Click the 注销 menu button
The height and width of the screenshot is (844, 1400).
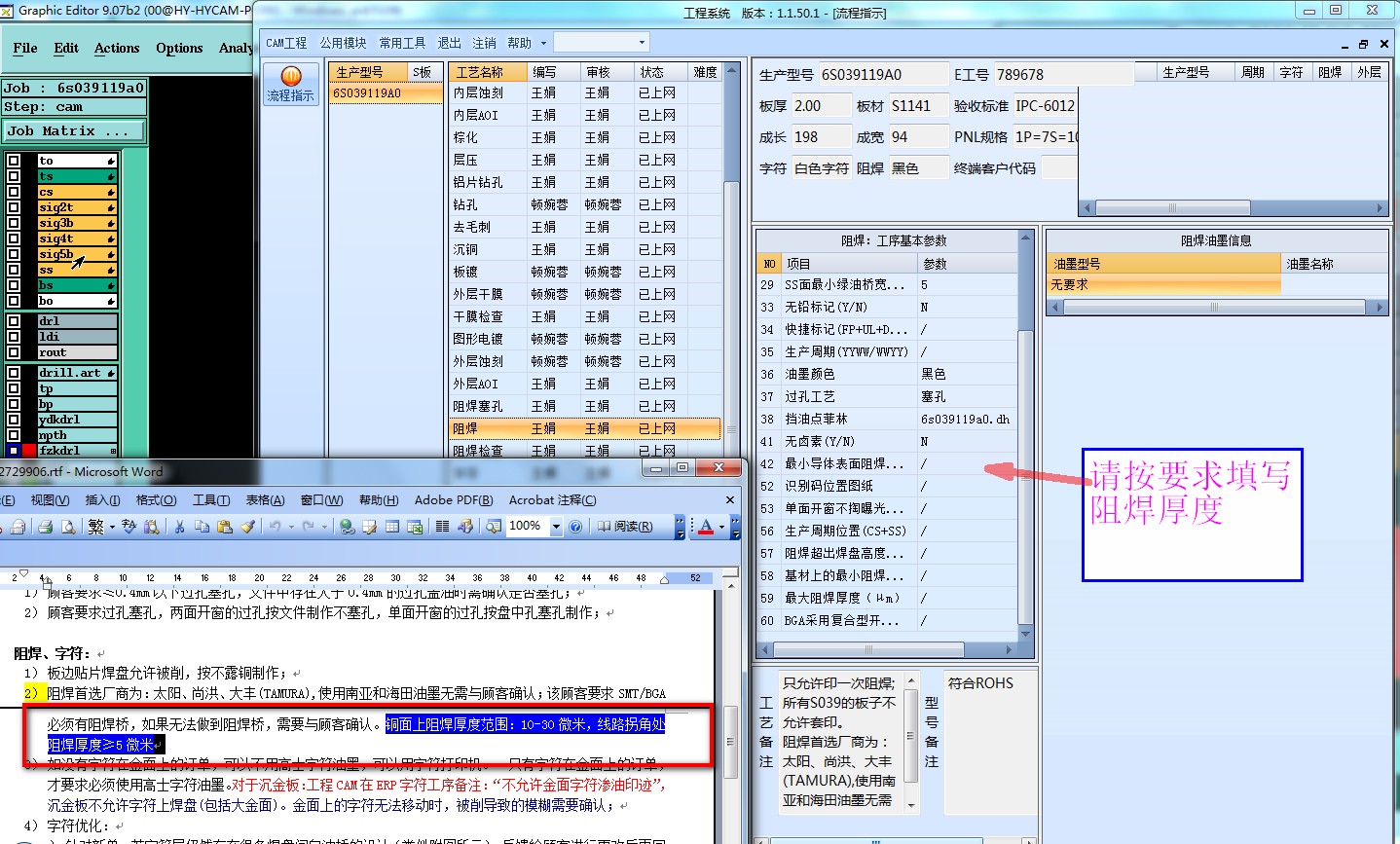coord(485,43)
